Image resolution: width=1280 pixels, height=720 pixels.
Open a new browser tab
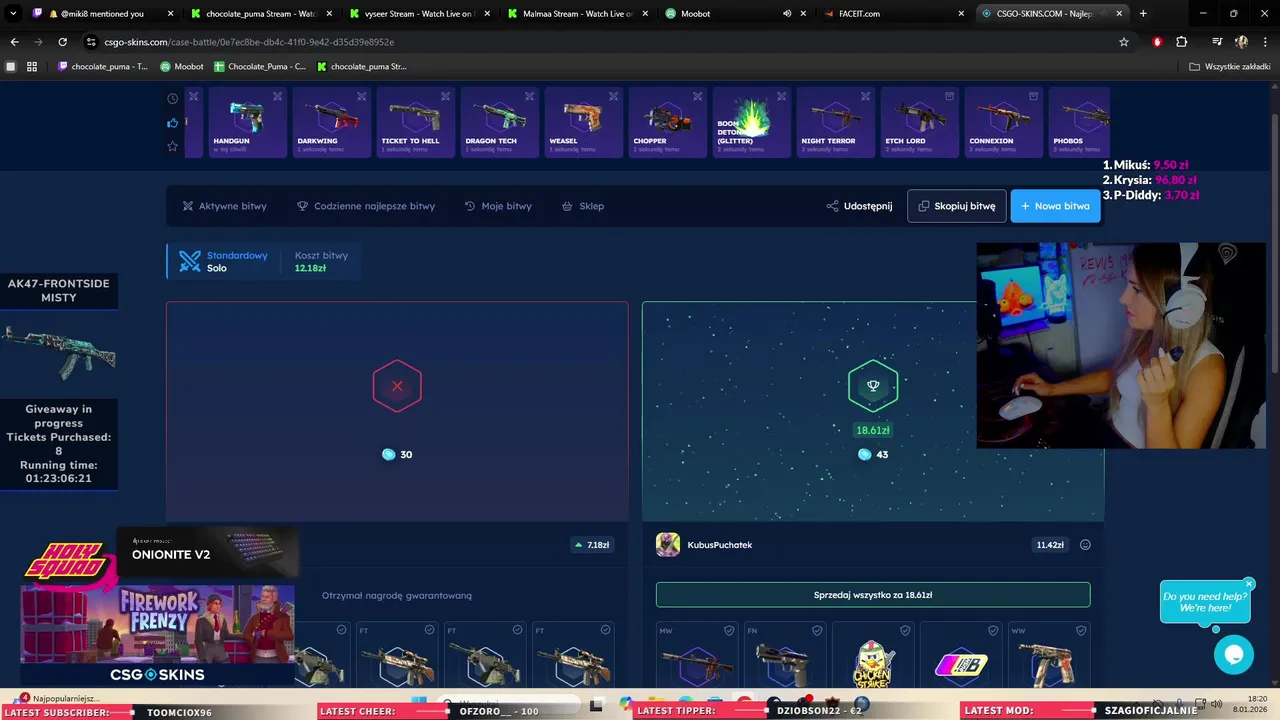tap(1143, 14)
